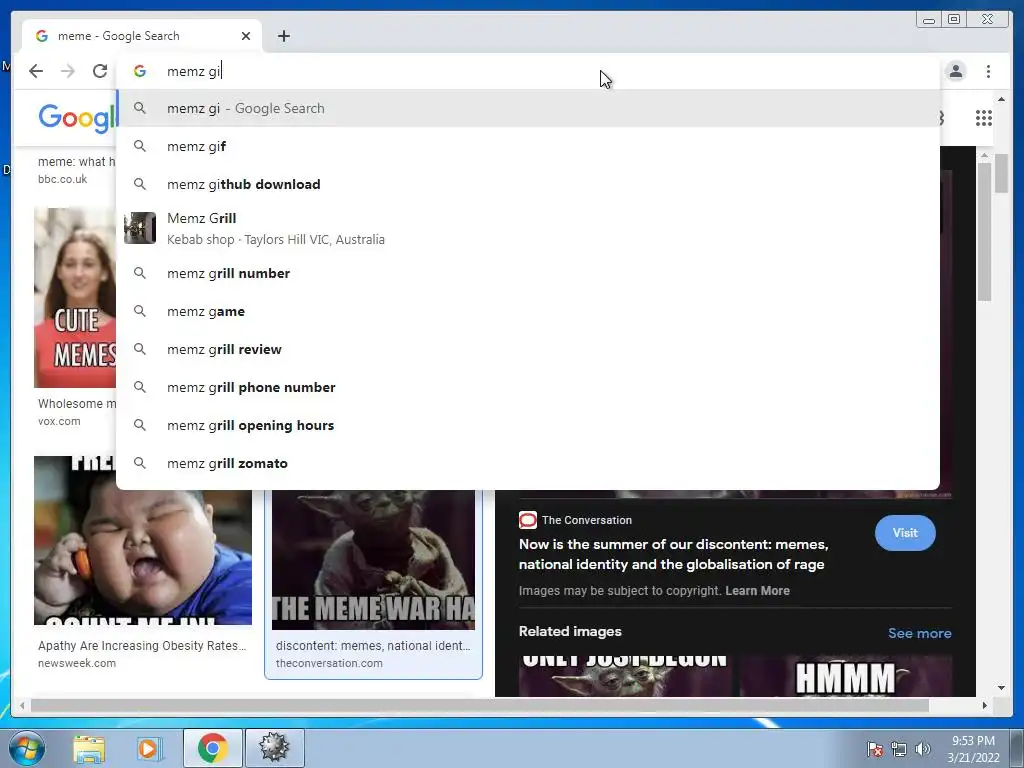Viewport: 1024px width, 768px height.
Task: Click the network tray icon
Action: pos(899,750)
